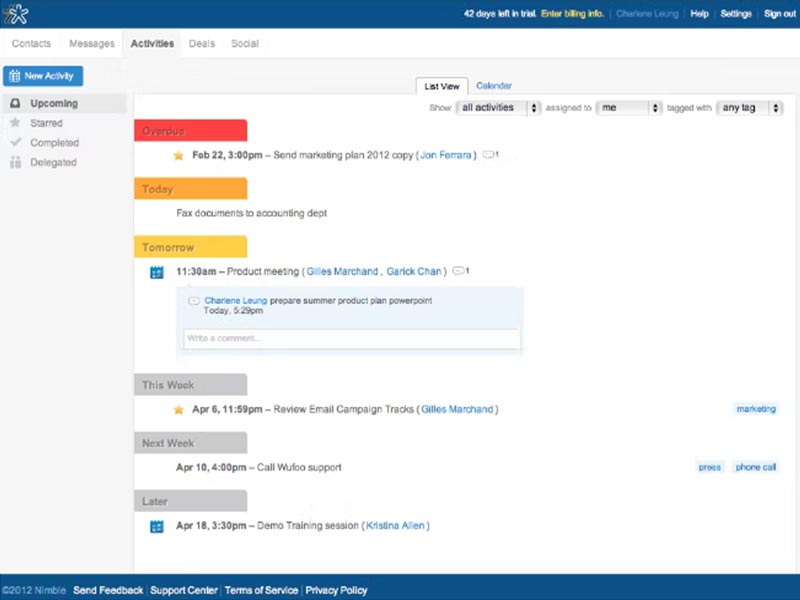Click Send Feedback in footer

click(x=108, y=590)
